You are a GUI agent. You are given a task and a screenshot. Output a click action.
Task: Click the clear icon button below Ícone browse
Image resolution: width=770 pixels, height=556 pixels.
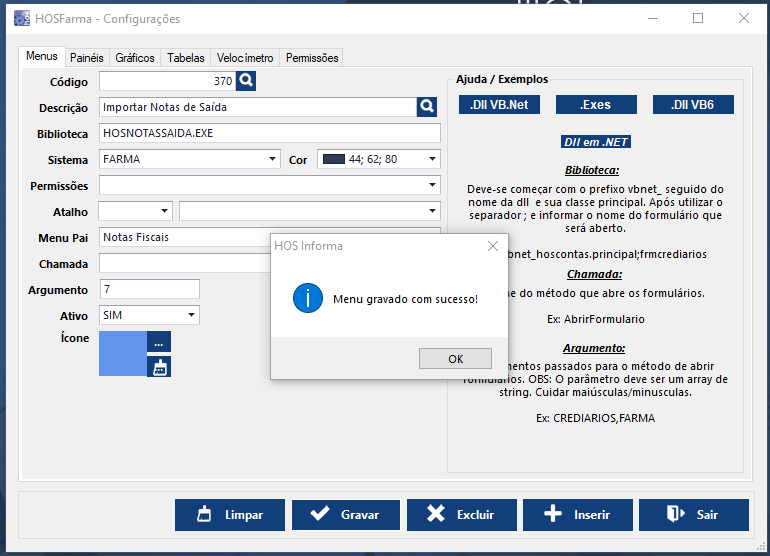pos(159,366)
